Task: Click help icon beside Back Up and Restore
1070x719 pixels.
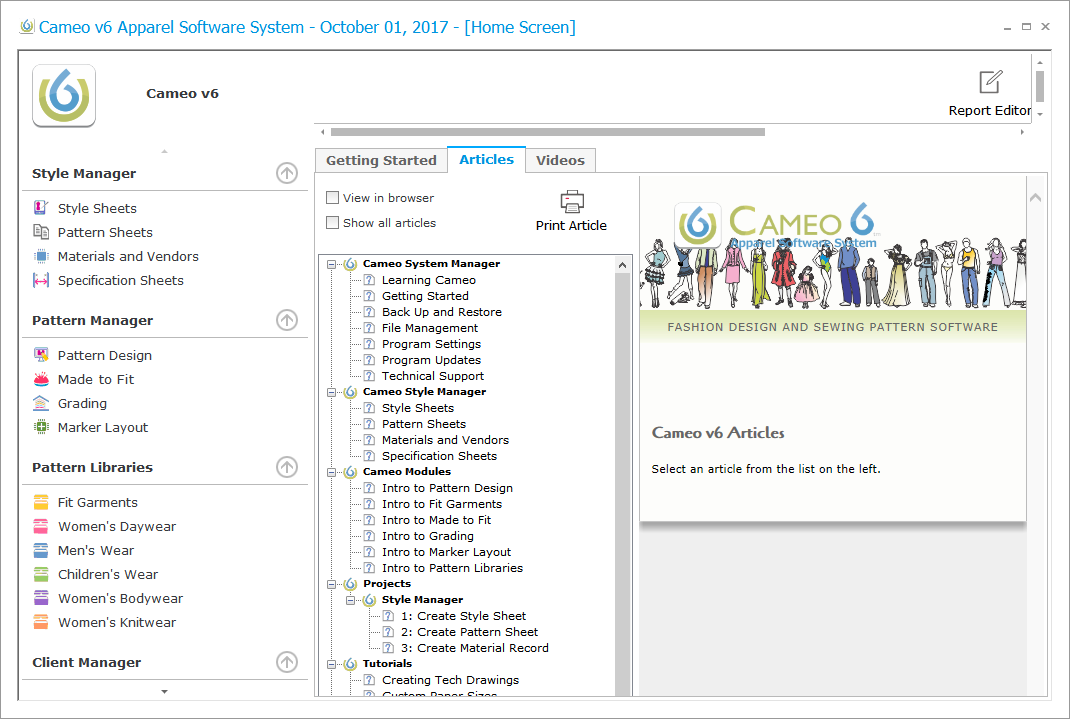Action: pos(369,312)
